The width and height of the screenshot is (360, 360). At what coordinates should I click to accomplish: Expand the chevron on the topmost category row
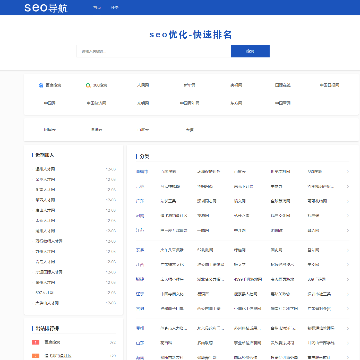[x=348, y=172]
